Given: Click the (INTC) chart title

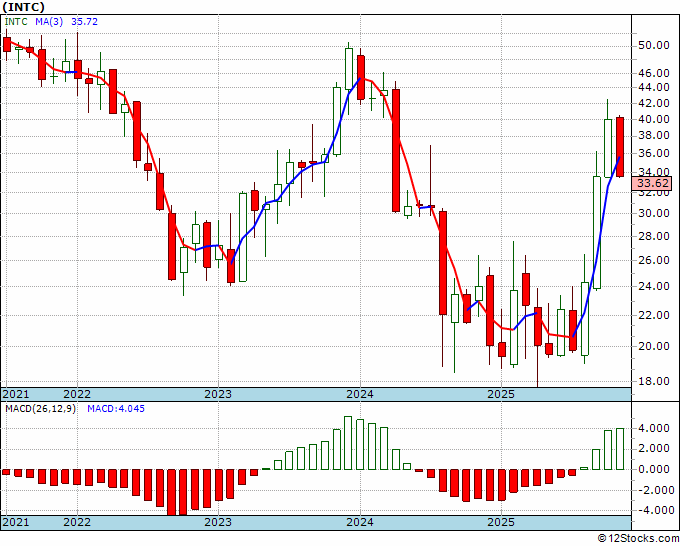Looking at the screenshot, I should tap(23, 7).
